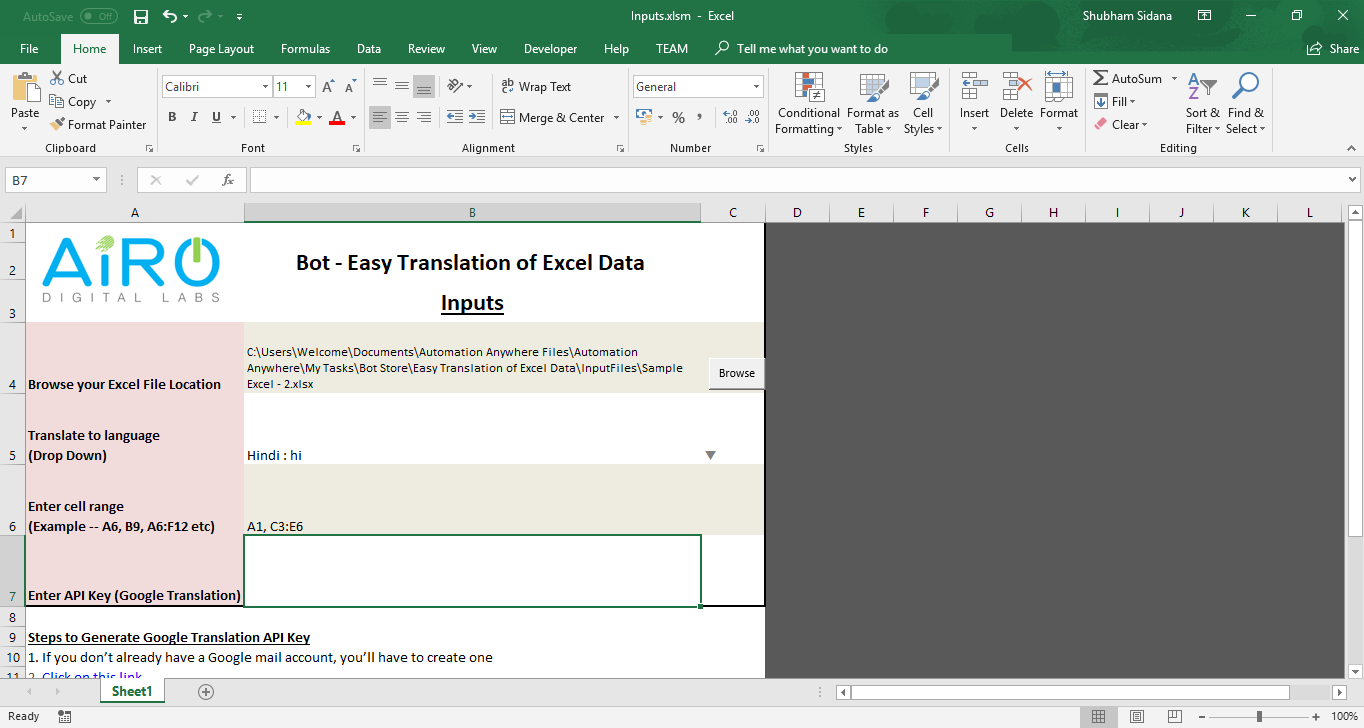Screen dimensions: 1364x728
Task: Toggle Bold formatting
Action: [172, 118]
